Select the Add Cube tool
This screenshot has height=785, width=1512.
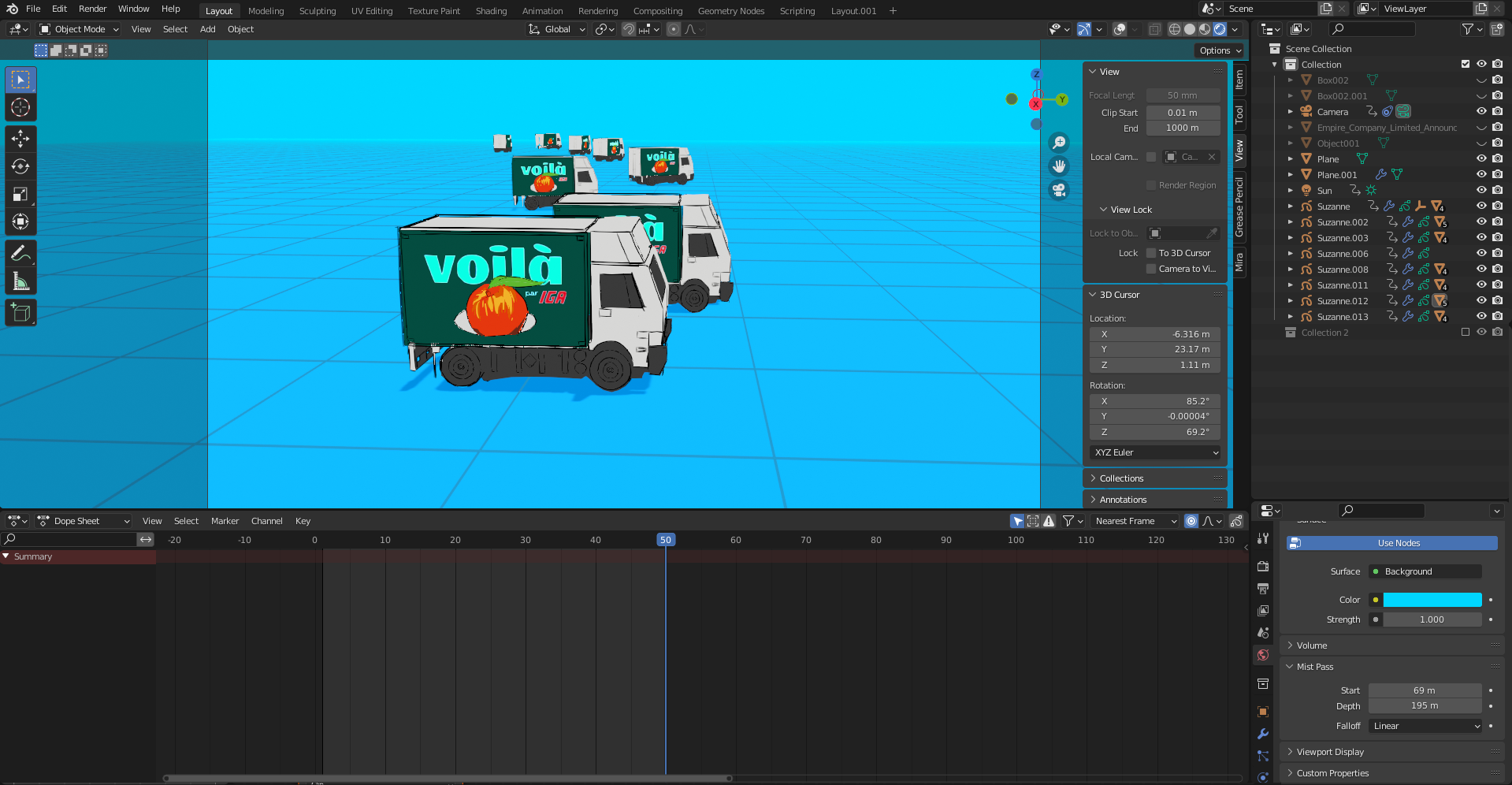(20, 313)
